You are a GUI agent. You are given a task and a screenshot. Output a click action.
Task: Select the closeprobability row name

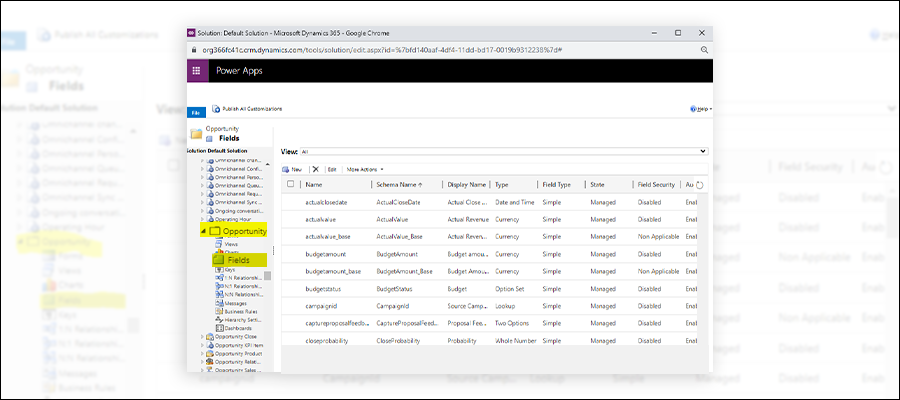(x=327, y=340)
